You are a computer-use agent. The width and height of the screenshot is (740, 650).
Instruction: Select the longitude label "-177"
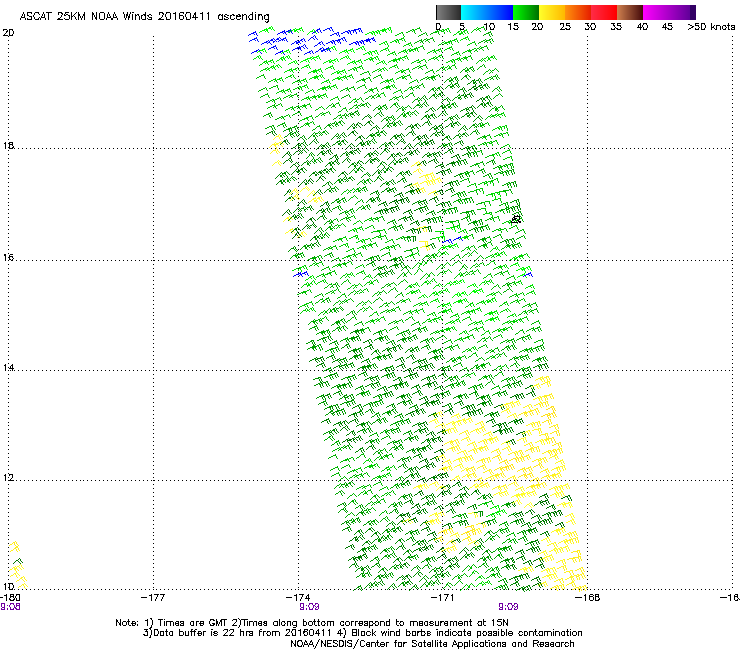point(153,598)
